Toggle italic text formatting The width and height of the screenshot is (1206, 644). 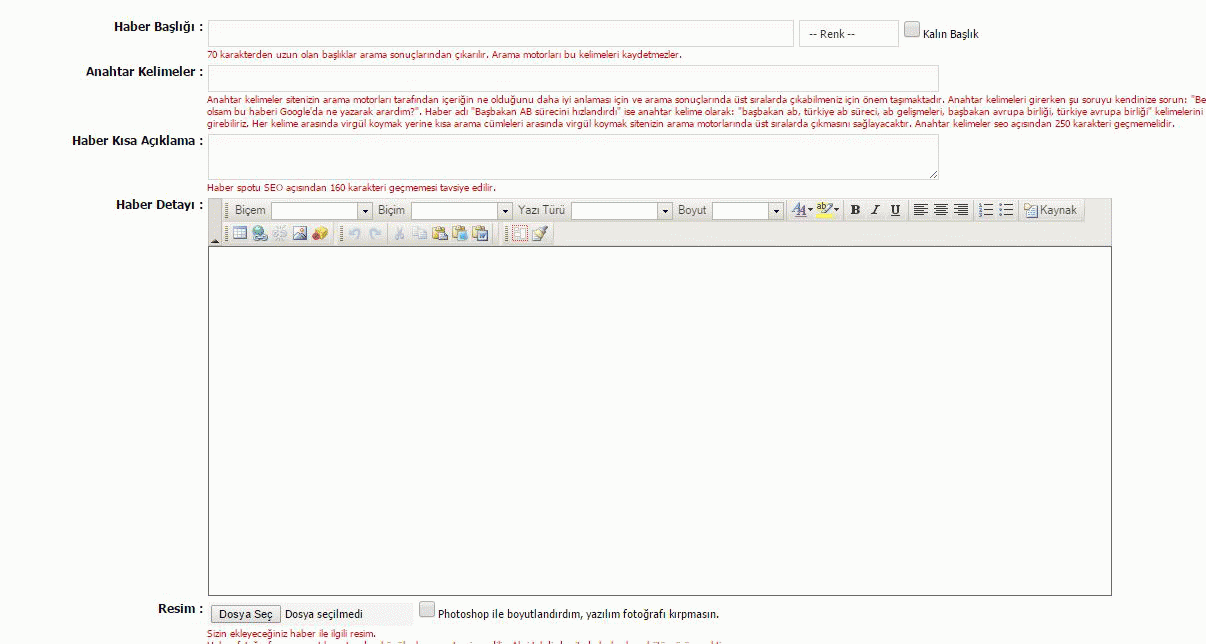[875, 210]
